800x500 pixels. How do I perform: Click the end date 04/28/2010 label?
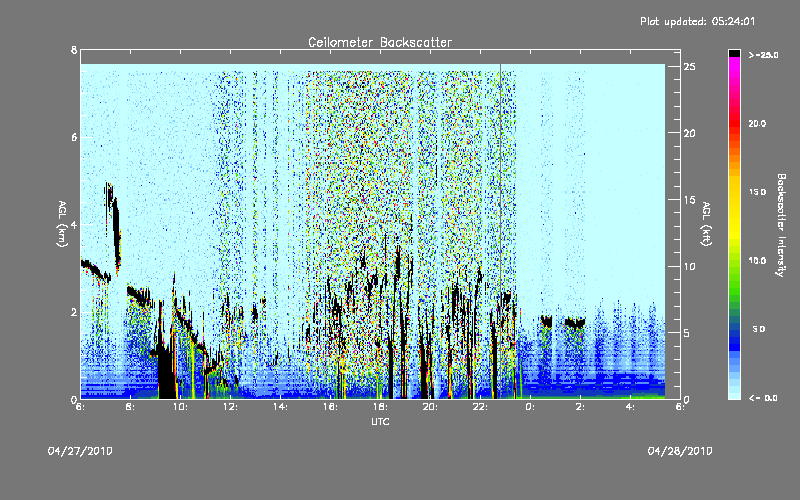pyautogui.click(x=680, y=451)
